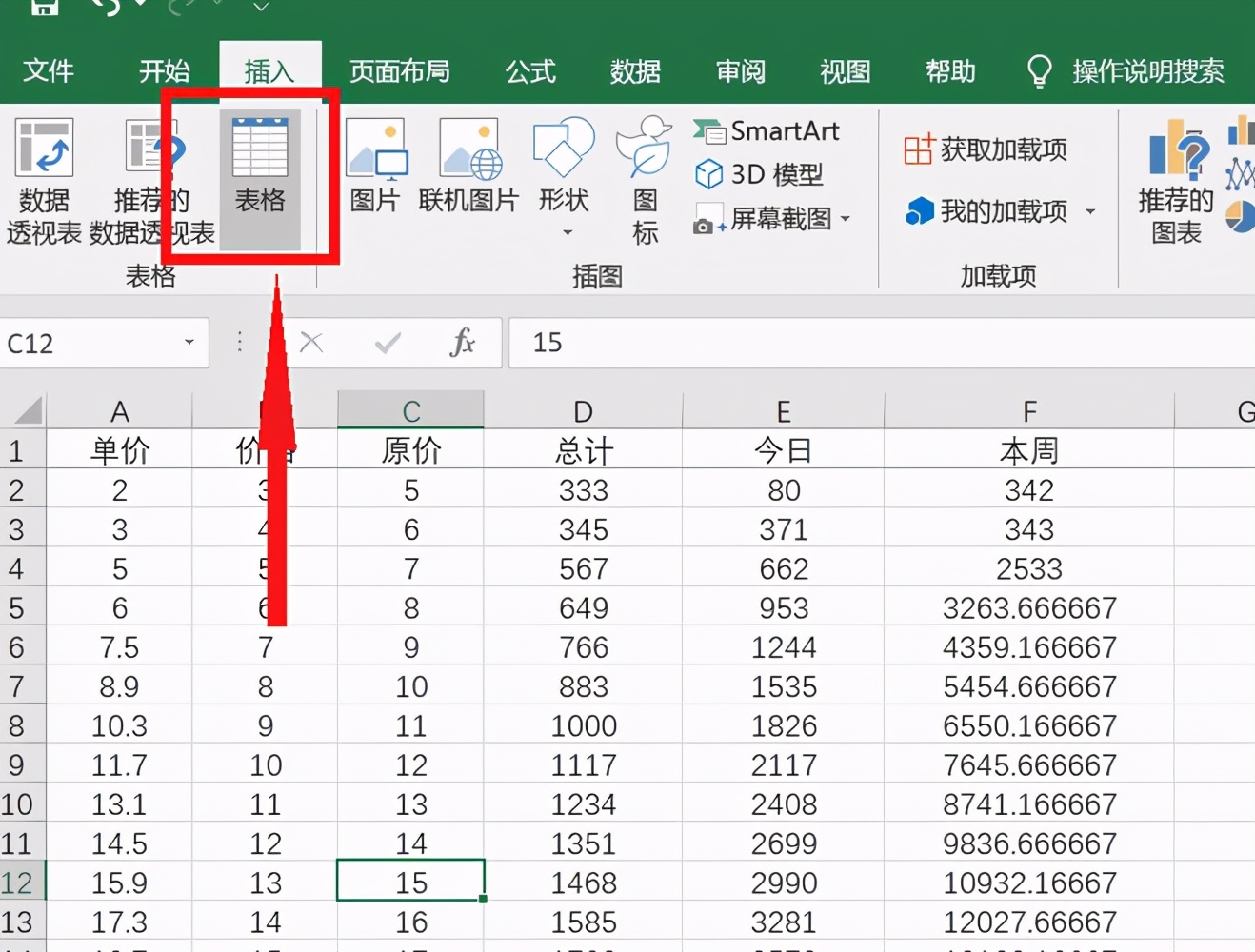Open the File (文件) menu
The image size is (1255, 952).
coord(48,71)
